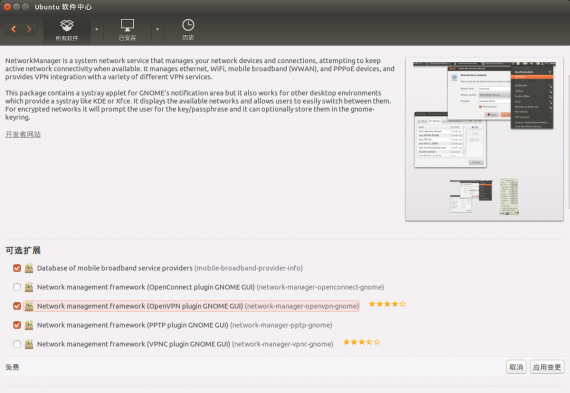Cancel changes with the 取消 button
This screenshot has width=570, height=393.
pos(516,367)
